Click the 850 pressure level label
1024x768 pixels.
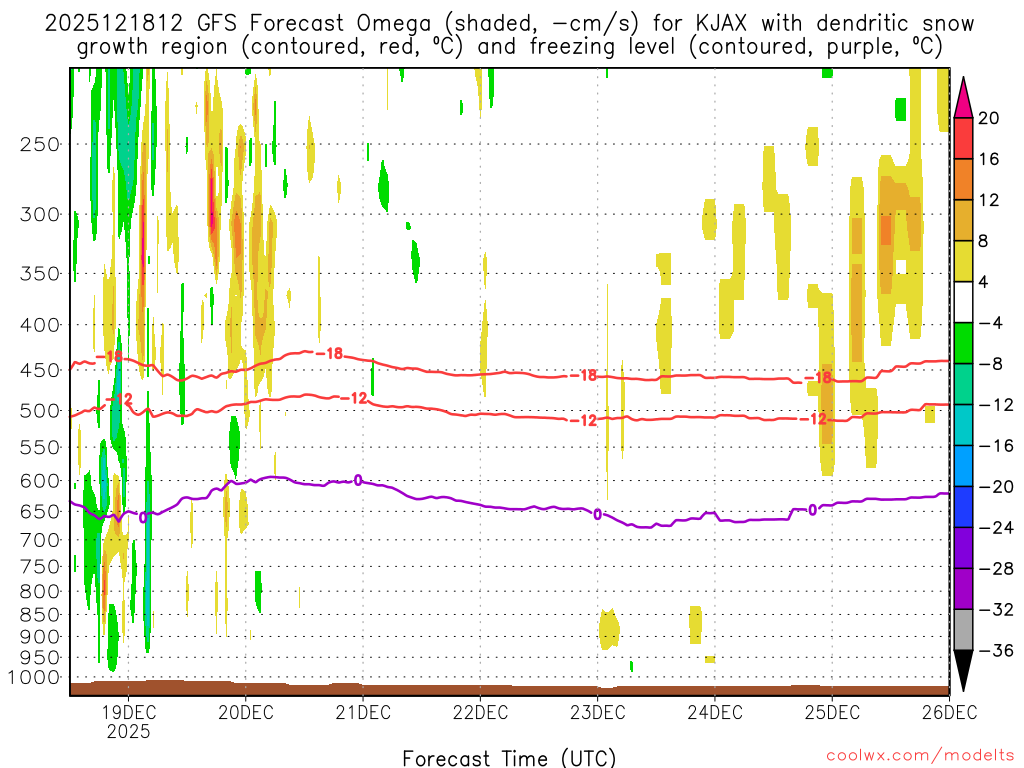point(40,615)
